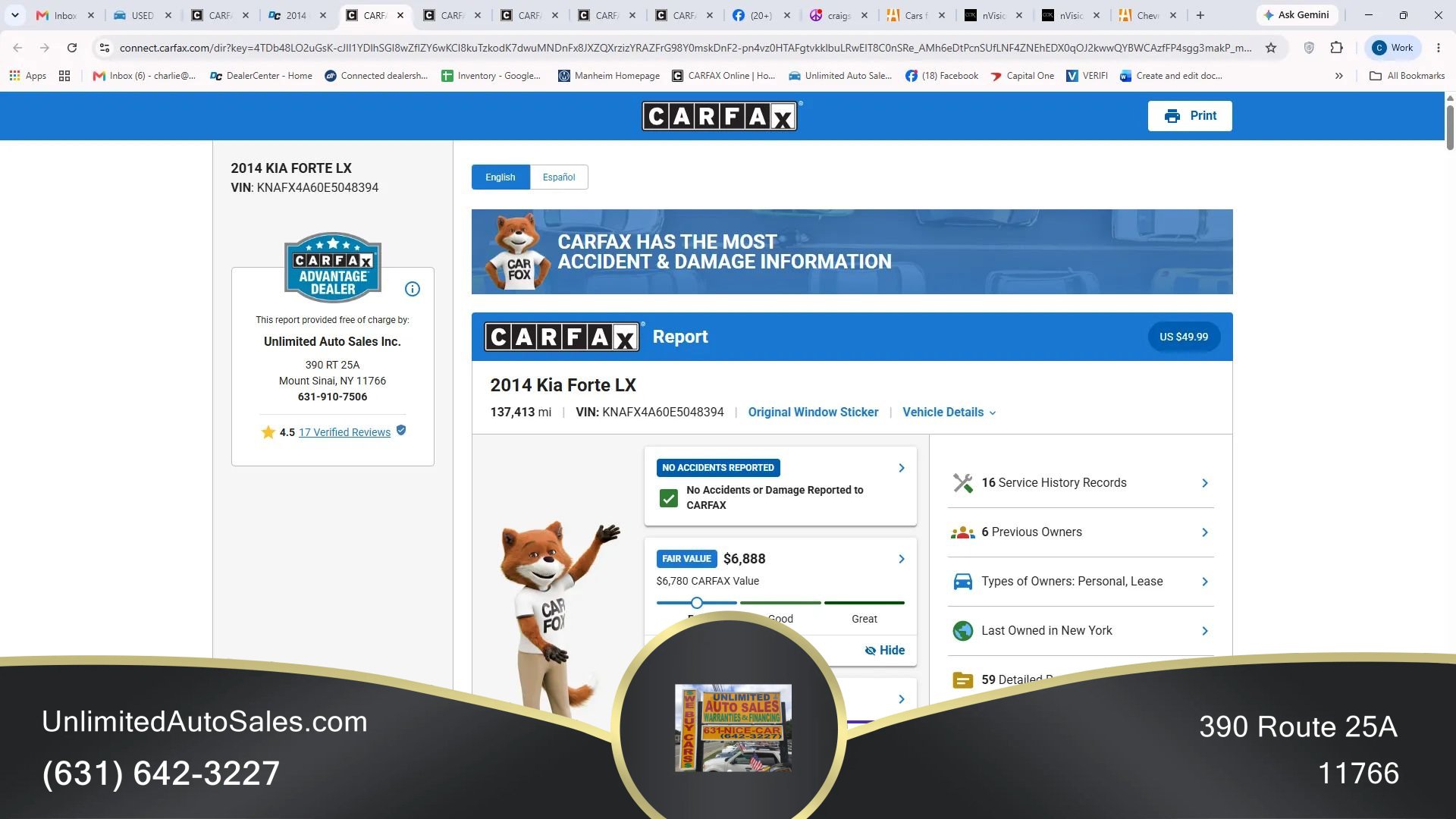Open the info icon beside Advantage Dealer badge

pos(412,289)
